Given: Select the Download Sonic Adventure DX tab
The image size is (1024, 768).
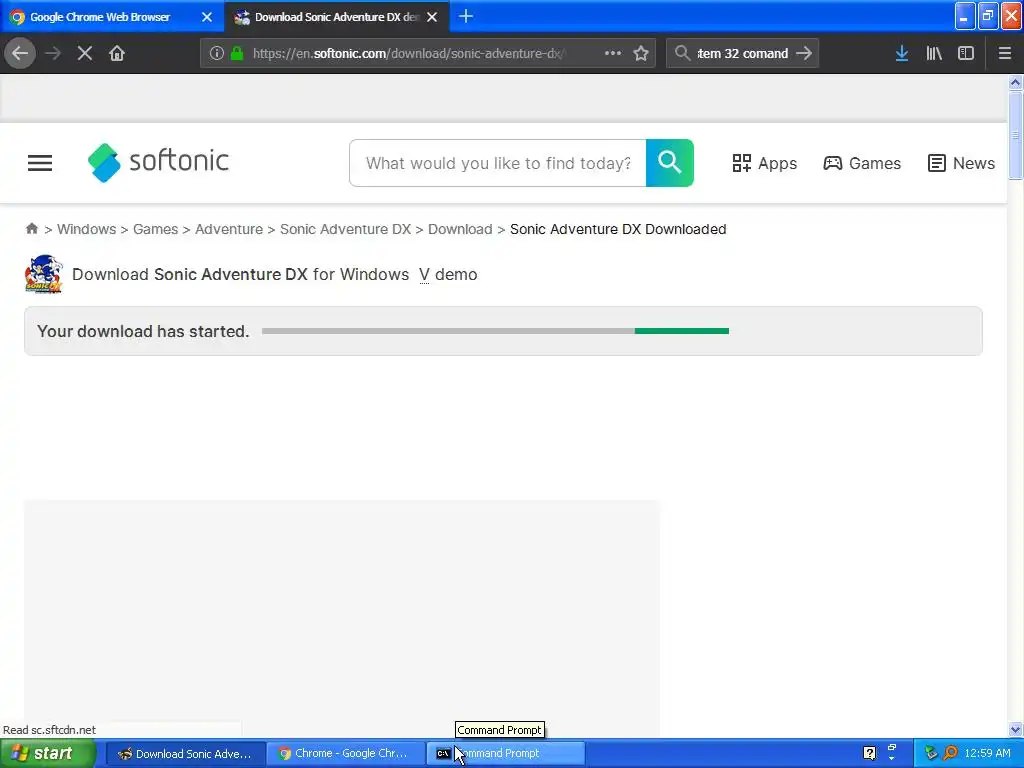Looking at the screenshot, I should (x=336, y=17).
